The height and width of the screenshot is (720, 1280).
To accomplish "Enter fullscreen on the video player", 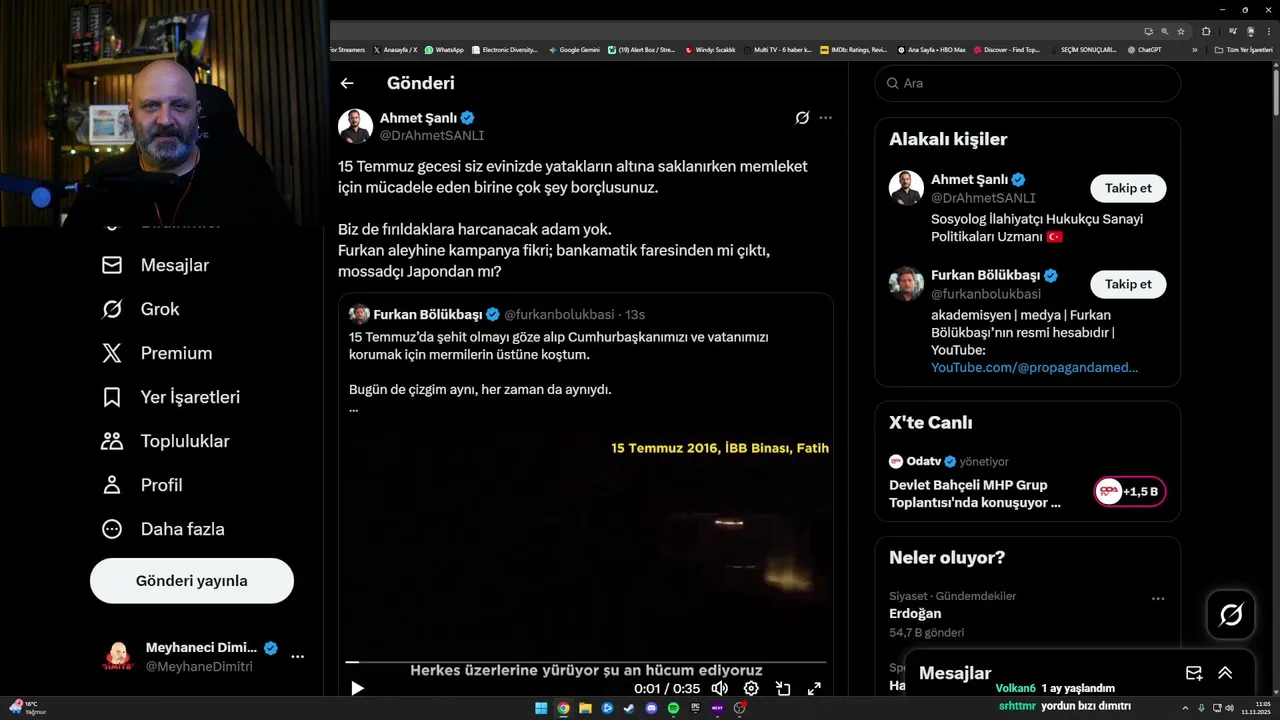I will (x=814, y=688).
